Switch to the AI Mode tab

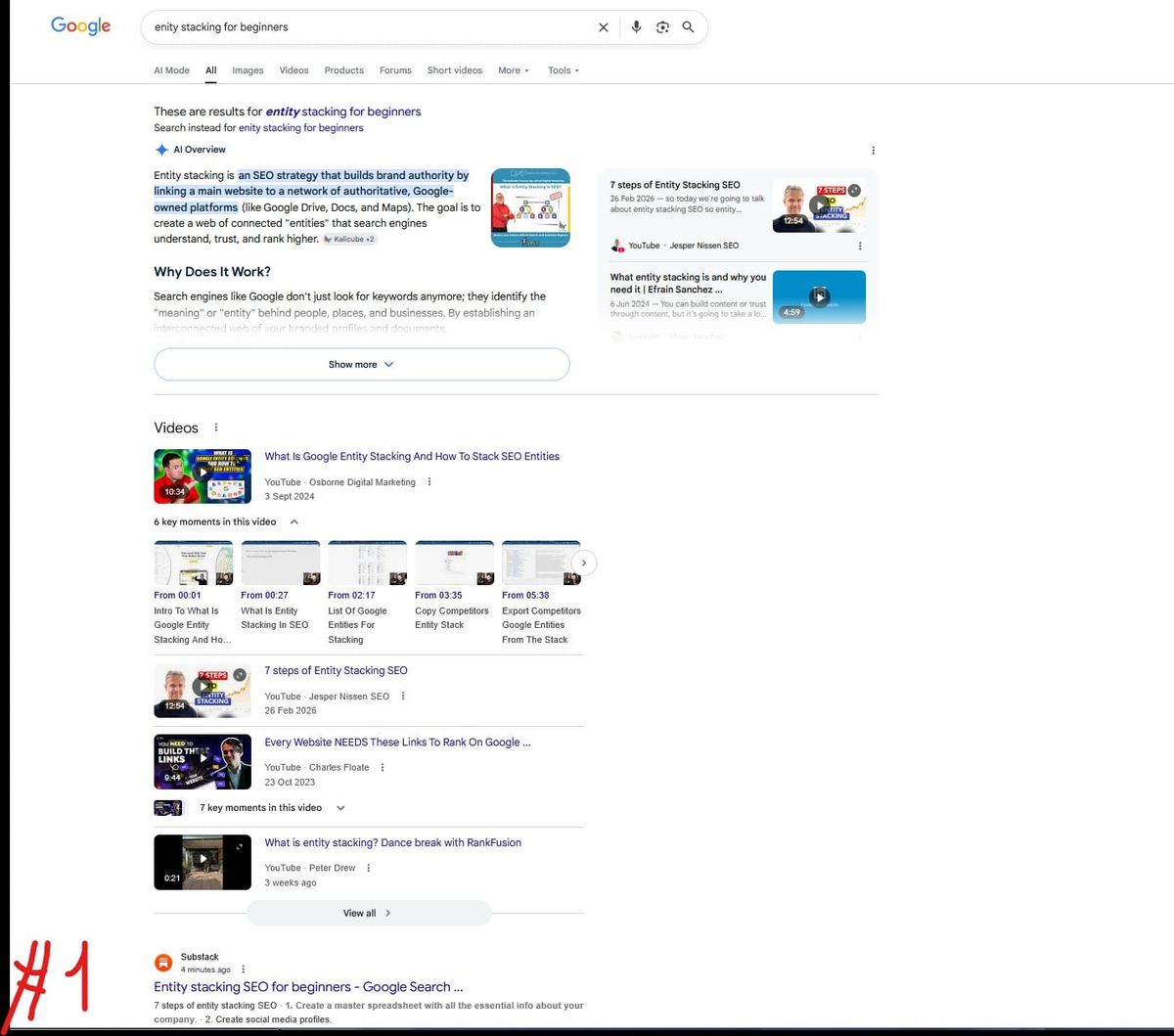172,70
